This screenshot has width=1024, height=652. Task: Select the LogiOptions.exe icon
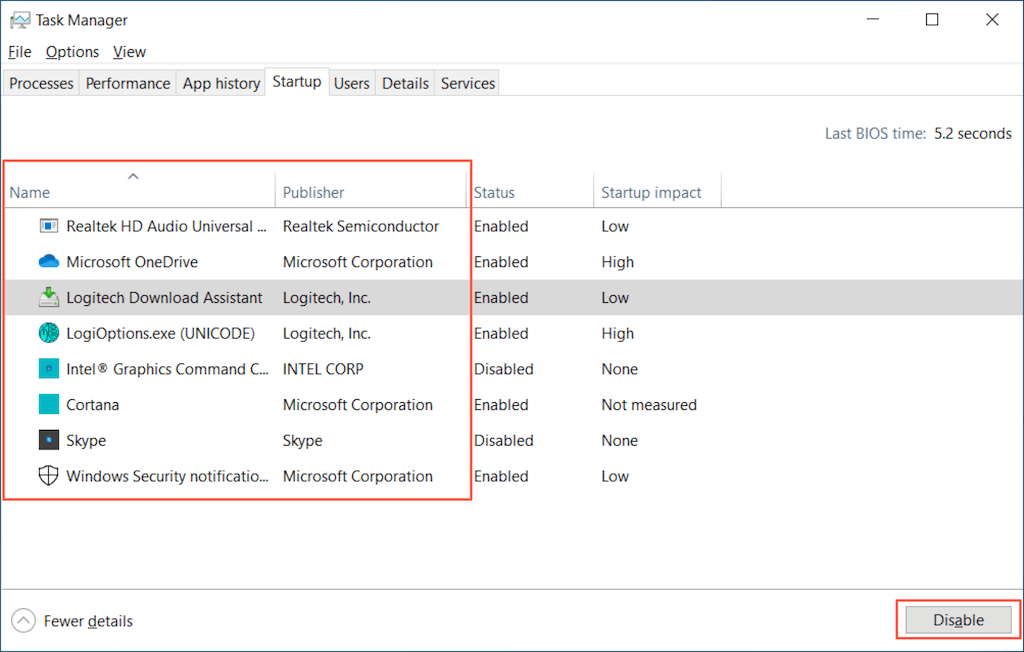tap(49, 333)
